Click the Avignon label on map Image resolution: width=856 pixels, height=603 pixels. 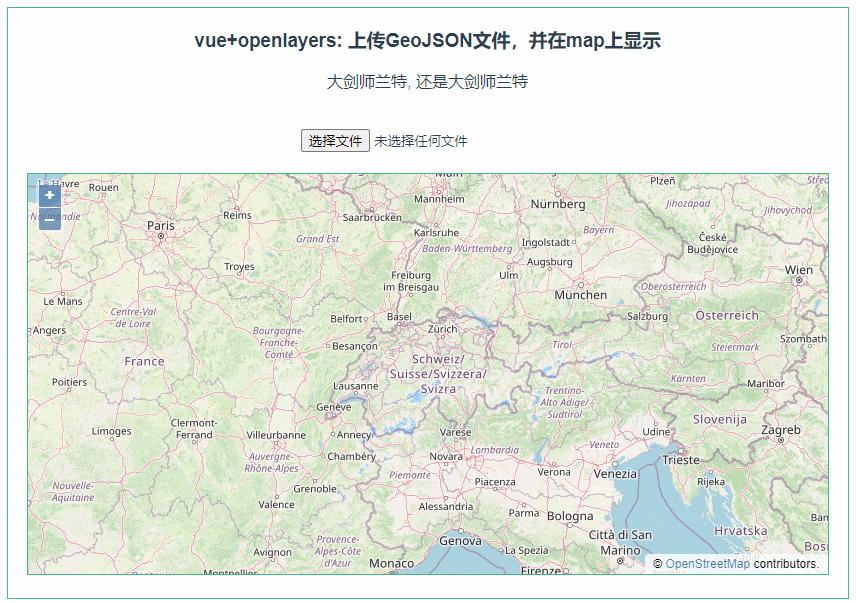coord(272,552)
